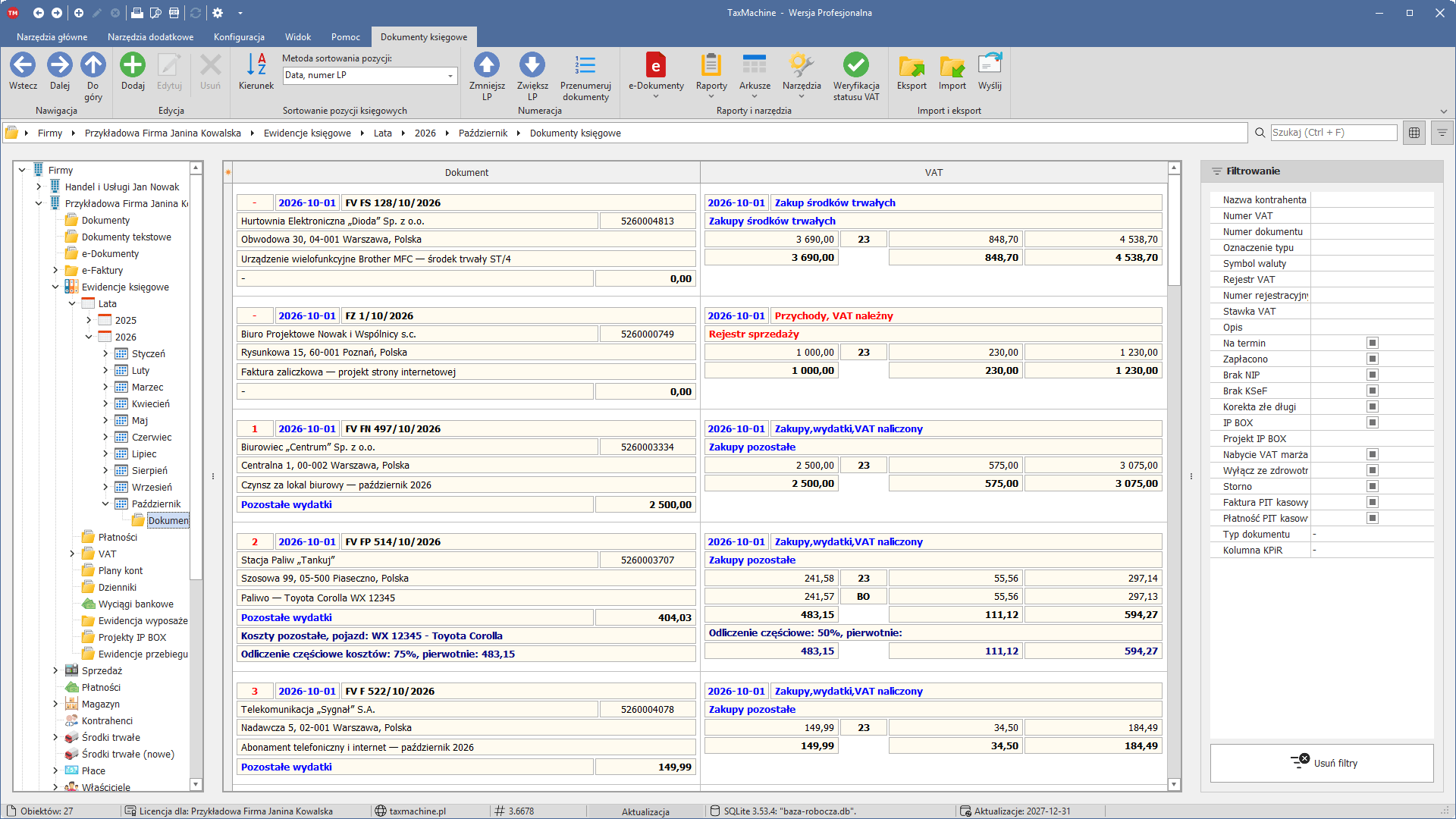Click Październik in the breadcrumb path
Screen dimensions: 1456x819
pos(483,133)
